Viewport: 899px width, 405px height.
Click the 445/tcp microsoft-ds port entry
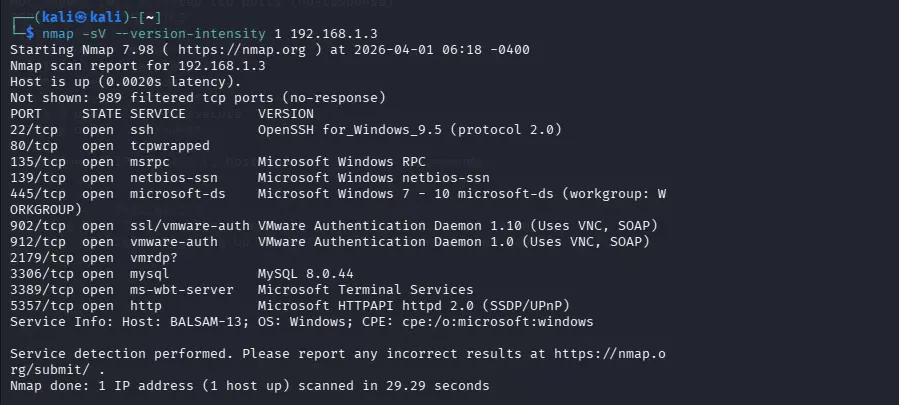tap(34, 194)
